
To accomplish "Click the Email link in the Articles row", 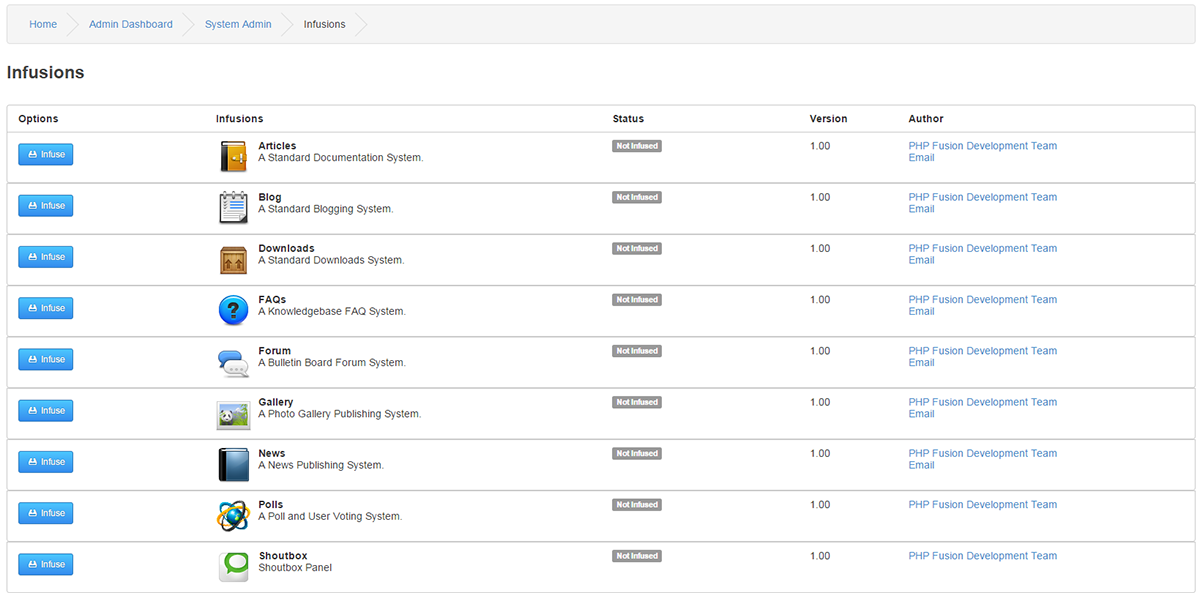I will point(920,157).
